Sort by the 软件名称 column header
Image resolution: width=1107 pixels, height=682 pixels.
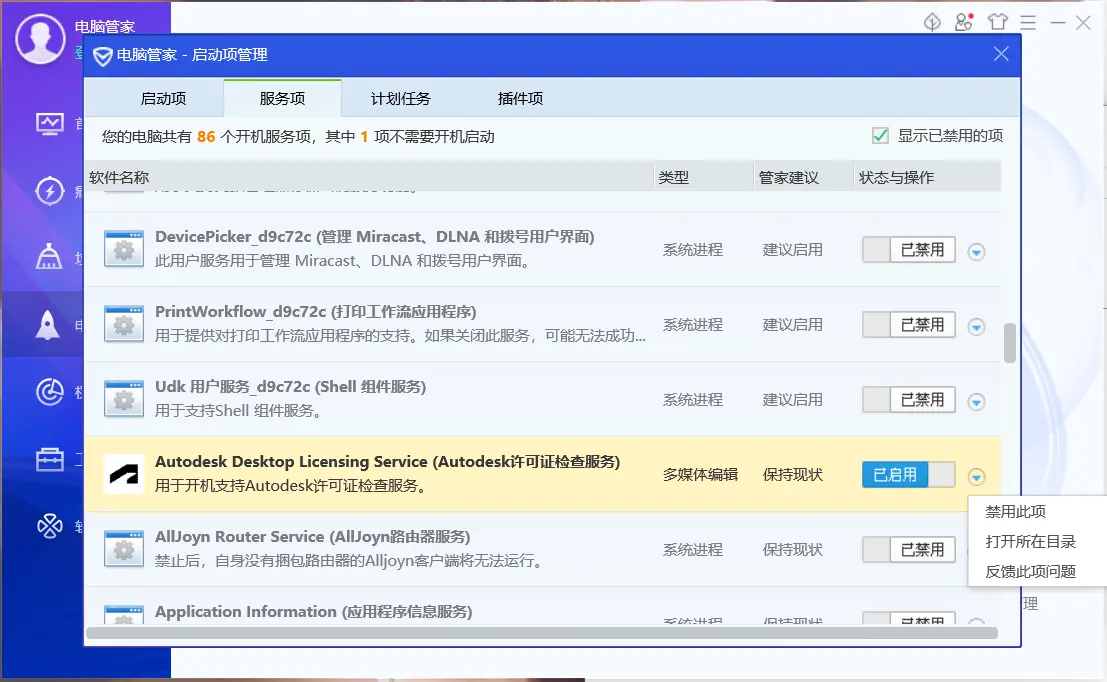click(369, 177)
